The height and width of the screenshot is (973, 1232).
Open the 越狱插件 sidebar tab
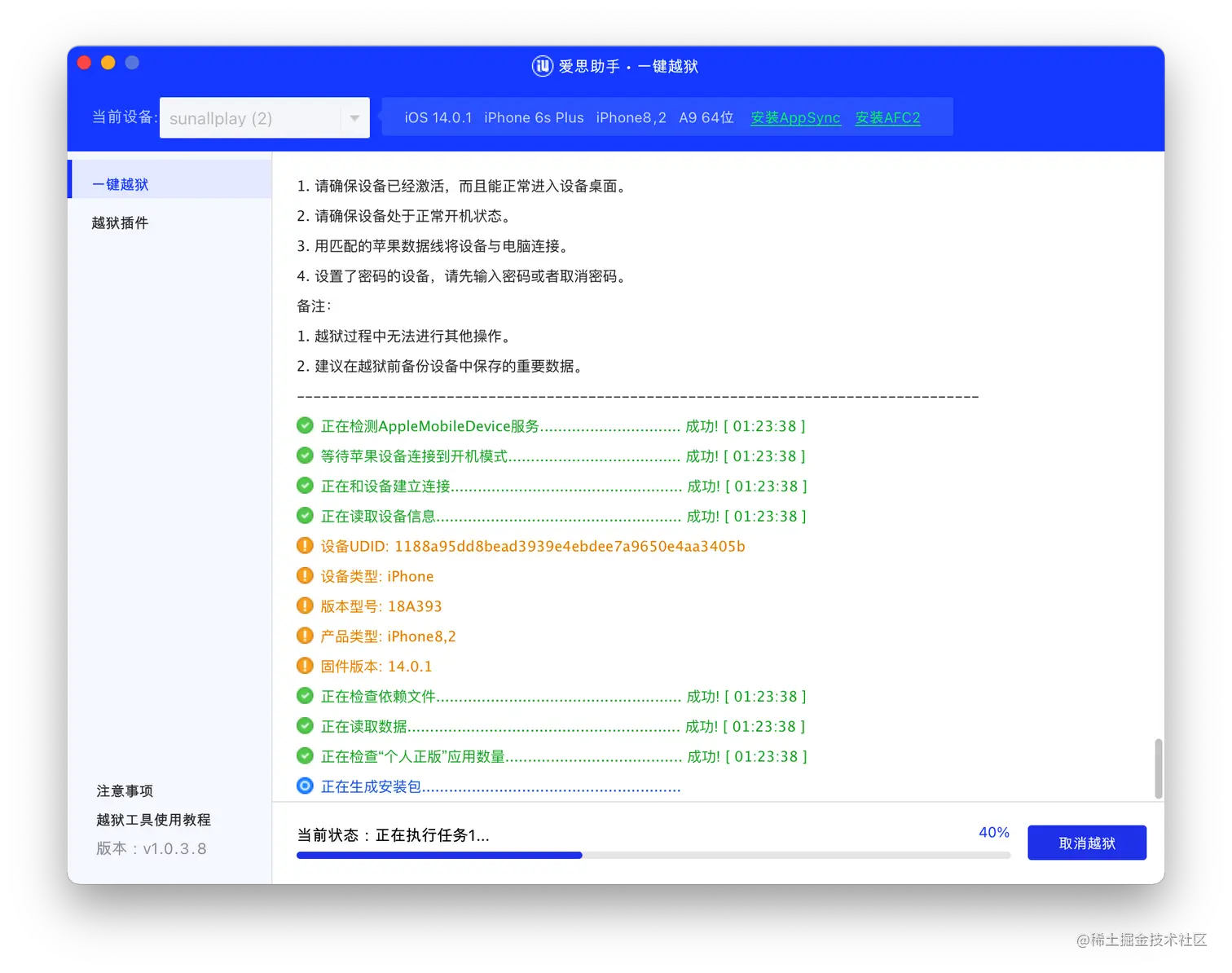(120, 223)
